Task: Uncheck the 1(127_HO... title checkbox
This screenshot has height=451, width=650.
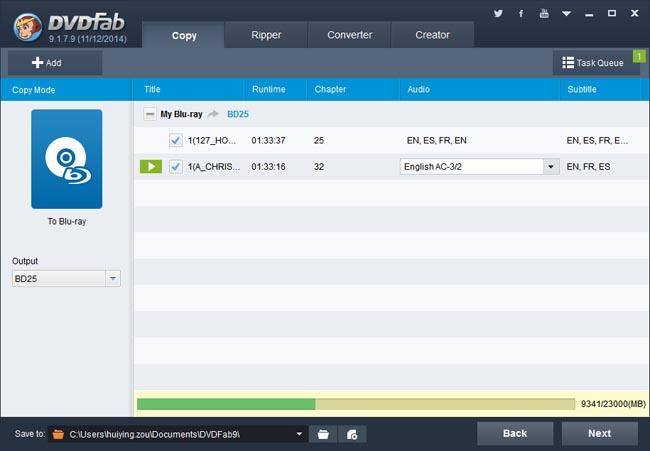Action: coord(175,141)
